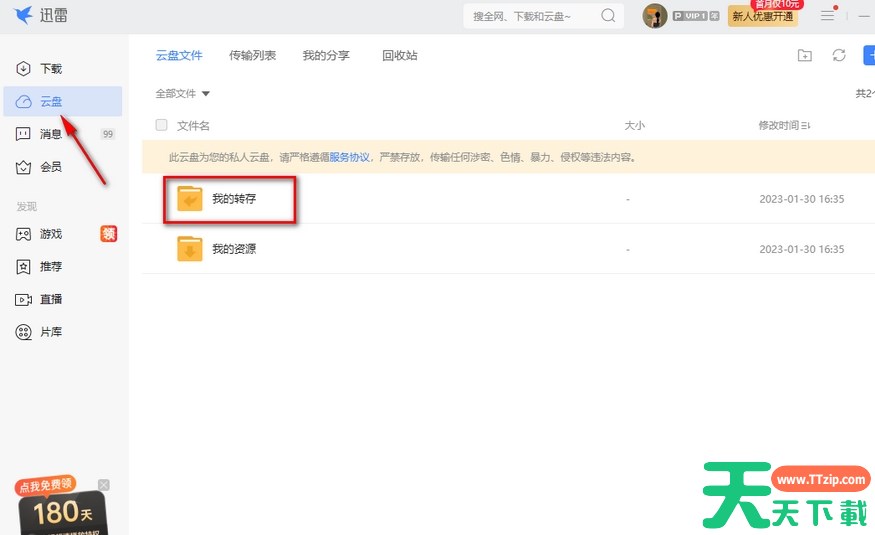The width and height of the screenshot is (875, 535).
Task: Open 消息 messages in sidebar
Action: pos(50,134)
